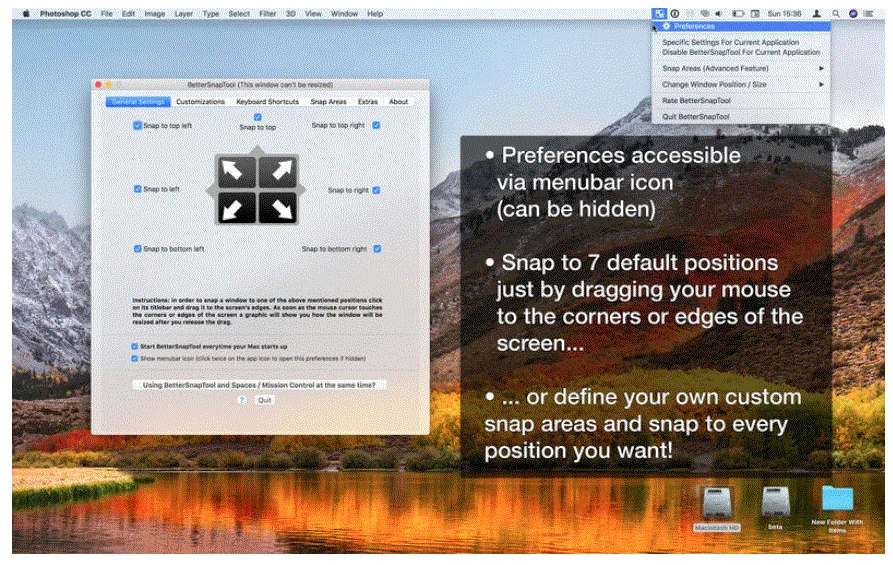Toggle the Snap to bottom left checkbox
The image size is (893, 565).
[137, 248]
